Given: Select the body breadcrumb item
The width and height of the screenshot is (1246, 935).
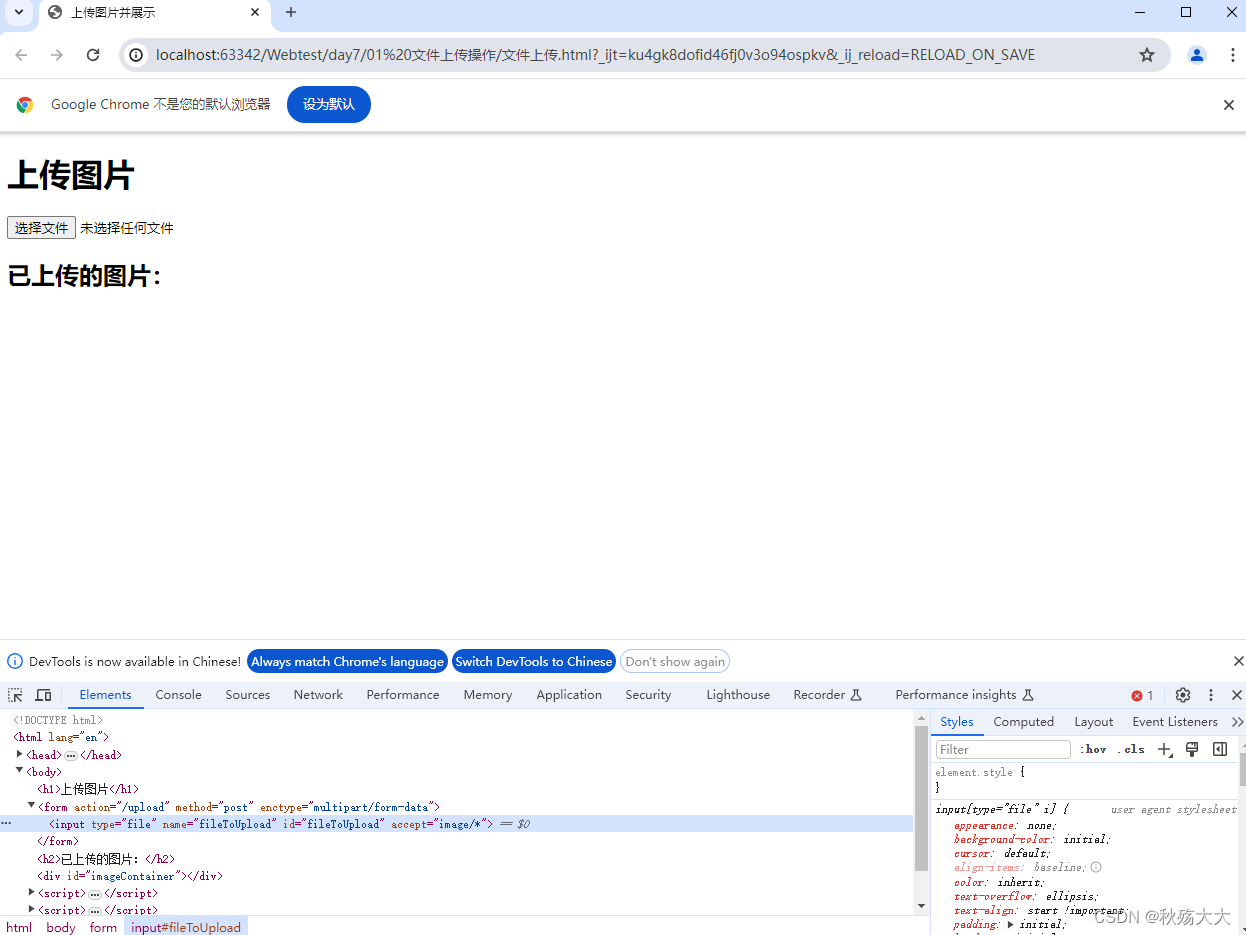Looking at the screenshot, I should pyautogui.click(x=61, y=927).
